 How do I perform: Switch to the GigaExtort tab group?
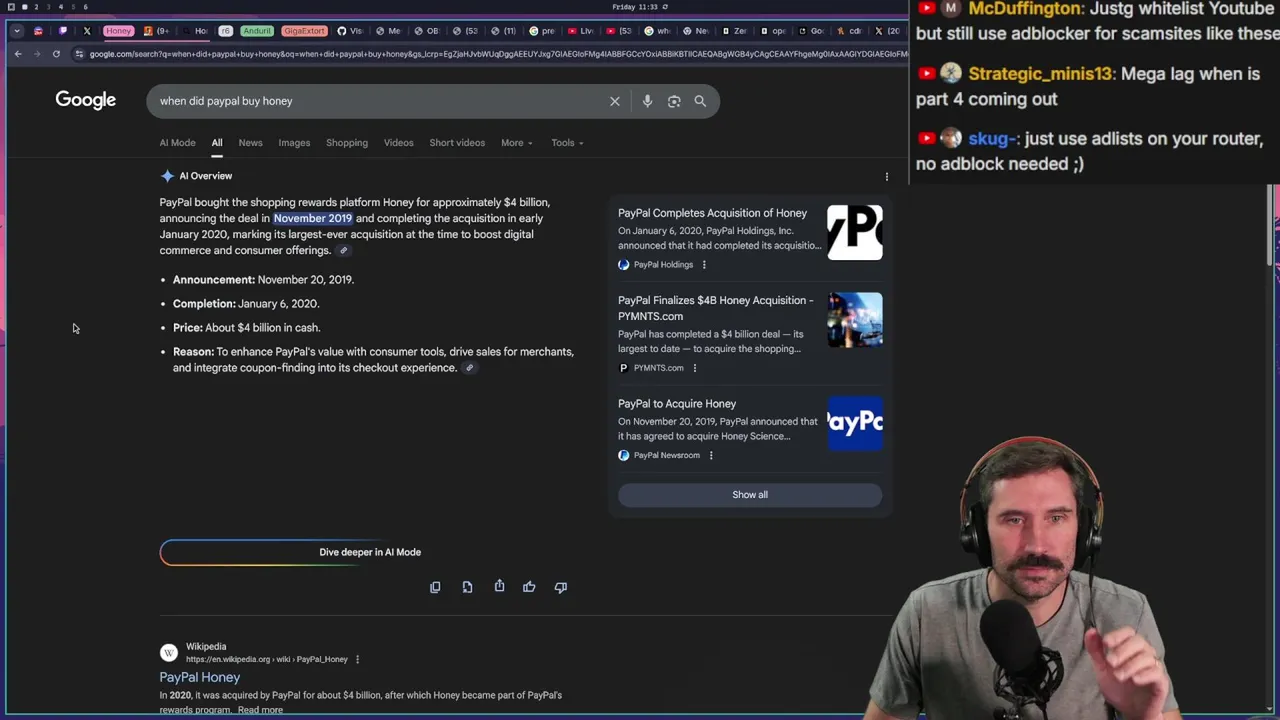pos(303,31)
